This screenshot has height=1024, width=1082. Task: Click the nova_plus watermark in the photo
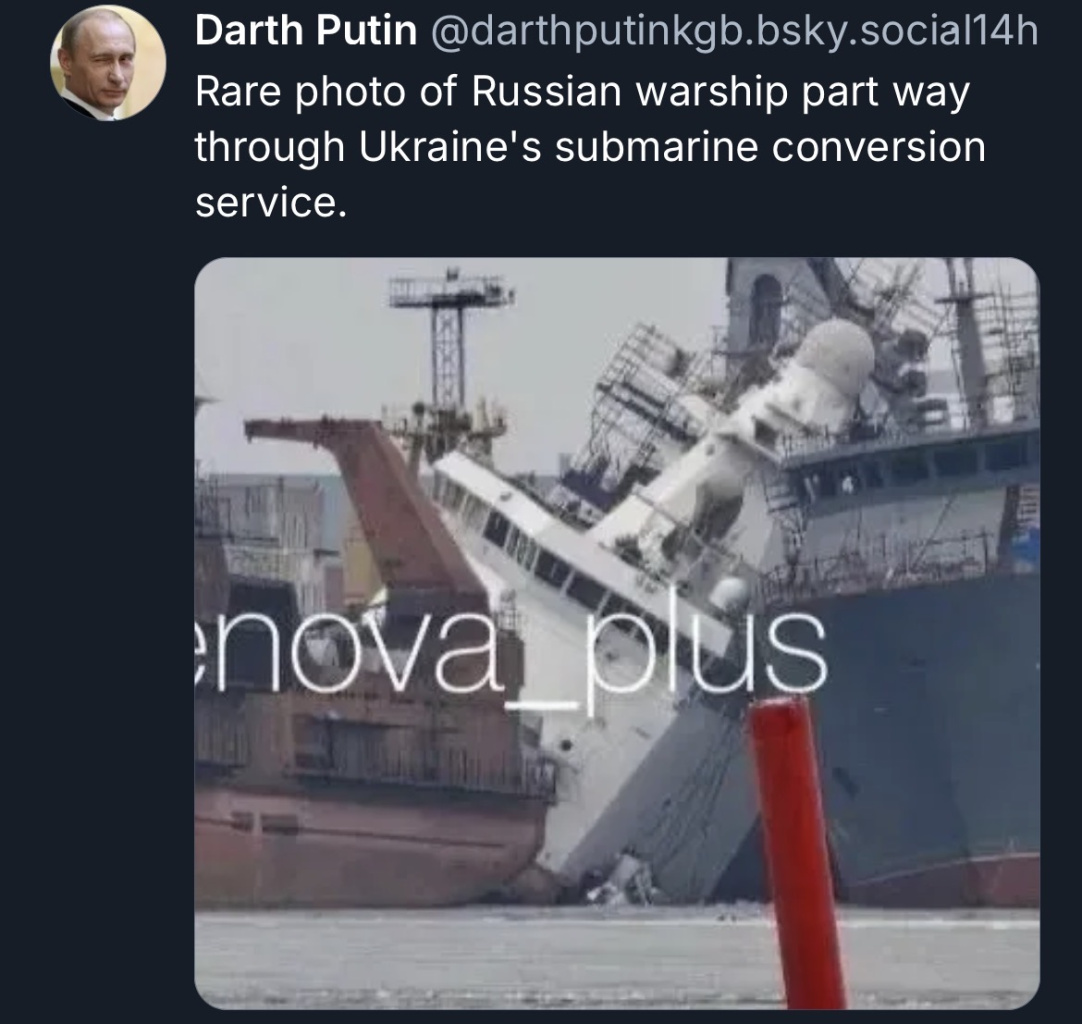[511, 661]
